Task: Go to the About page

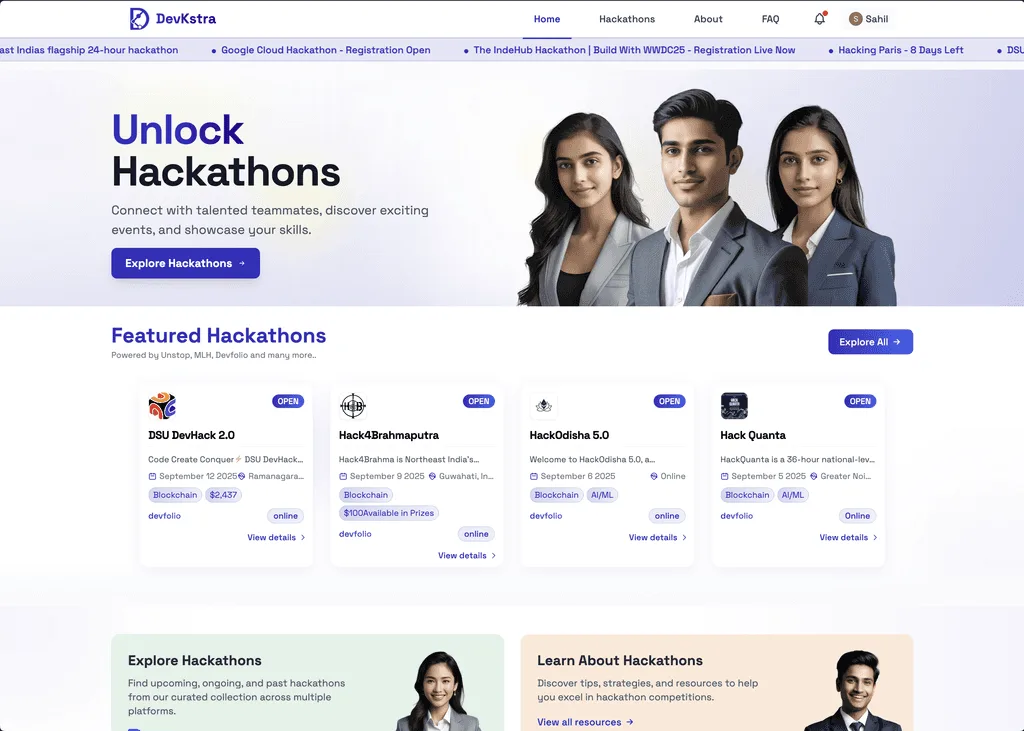Action: [x=708, y=19]
